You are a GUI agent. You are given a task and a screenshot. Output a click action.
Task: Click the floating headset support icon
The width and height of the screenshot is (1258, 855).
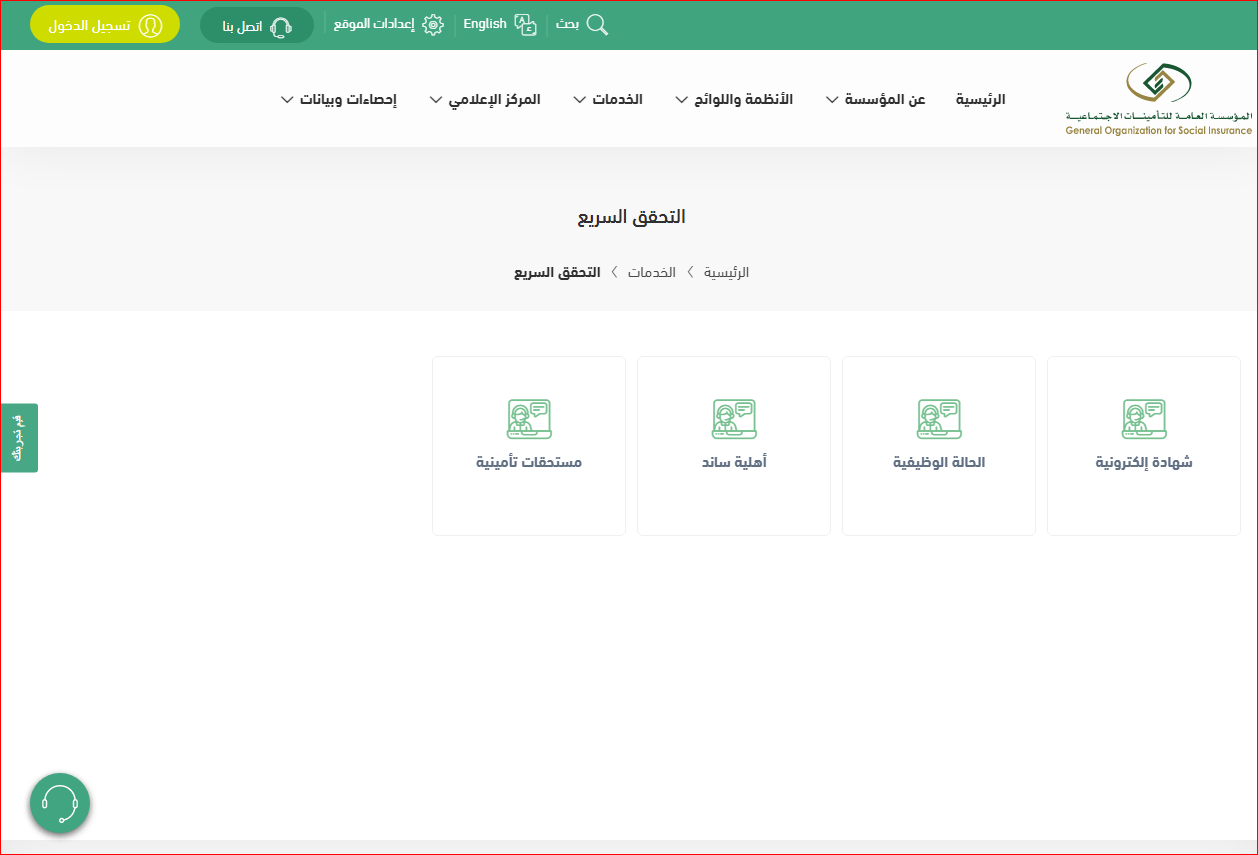[60, 803]
